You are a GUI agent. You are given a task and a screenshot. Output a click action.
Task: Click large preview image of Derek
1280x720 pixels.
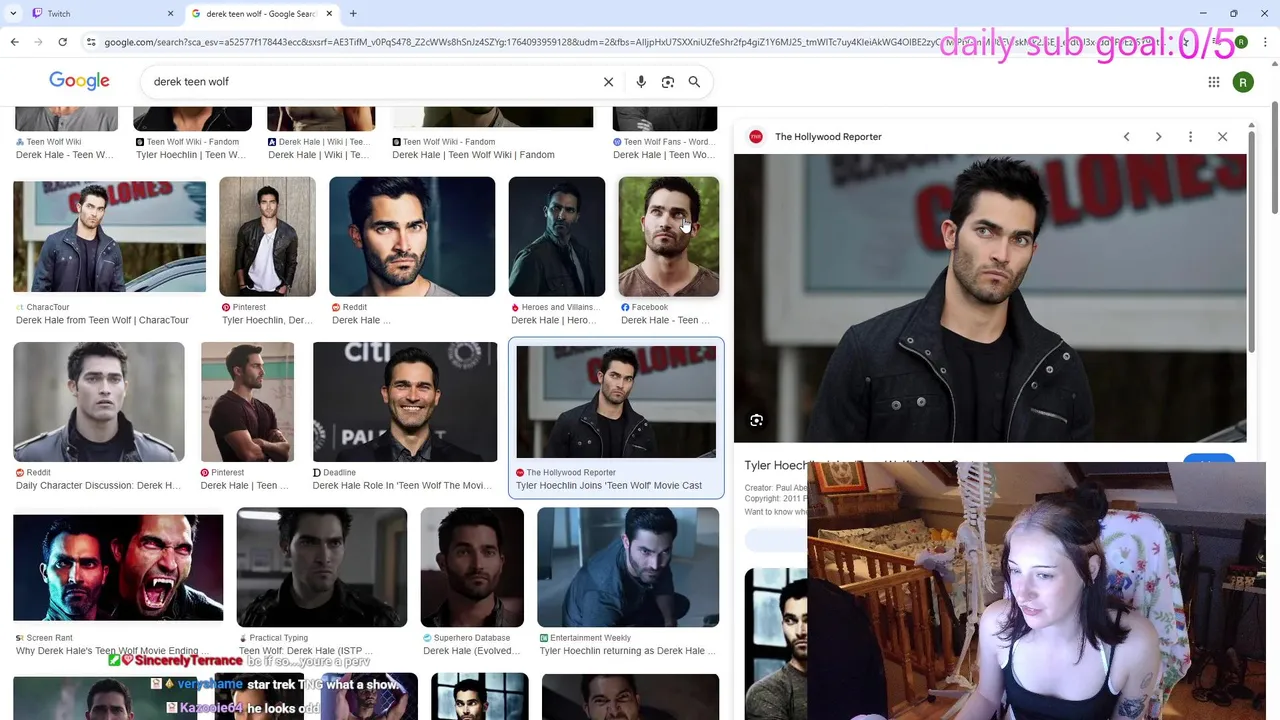(x=990, y=298)
